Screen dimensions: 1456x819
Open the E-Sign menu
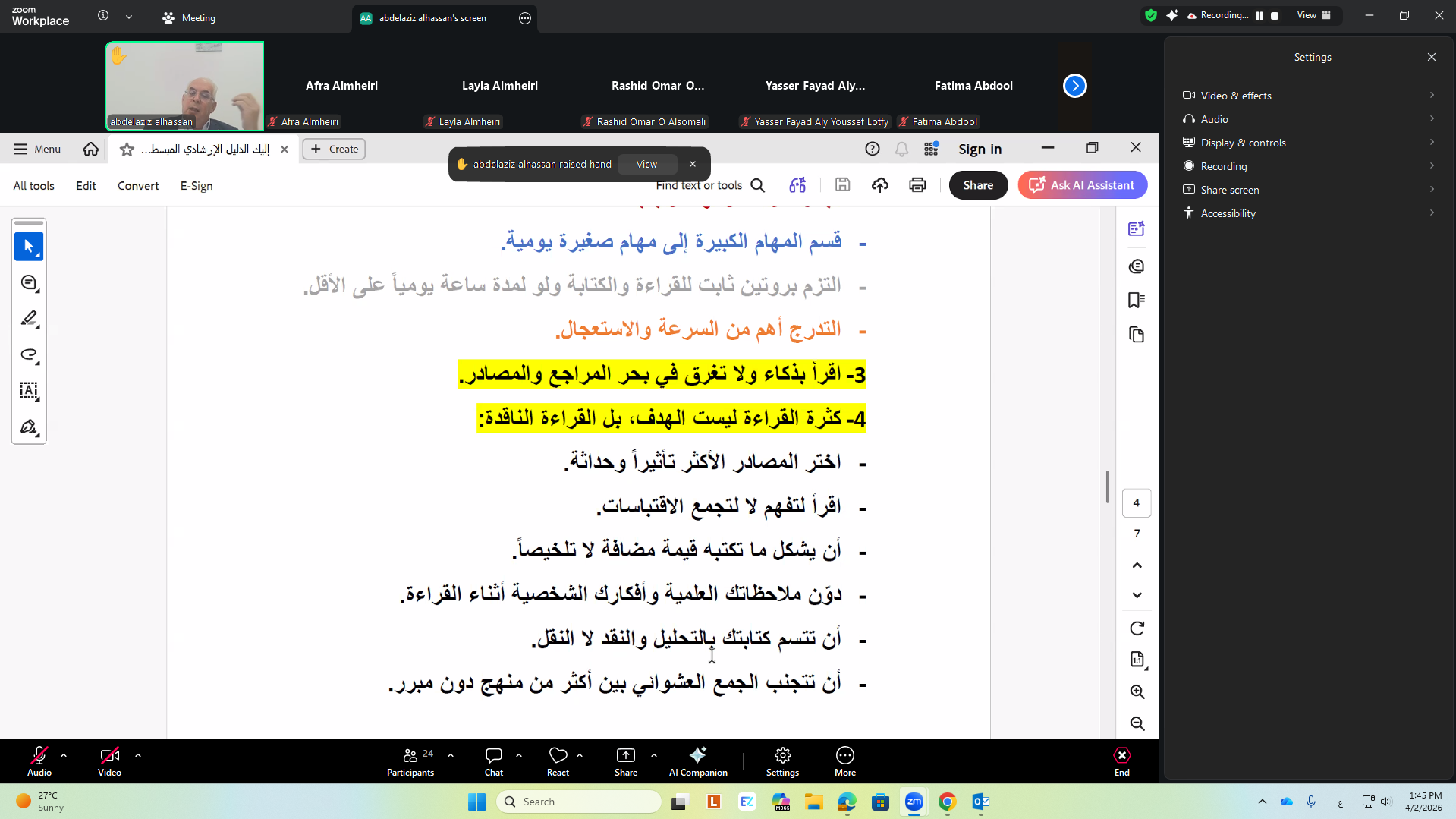tap(196, 186)
